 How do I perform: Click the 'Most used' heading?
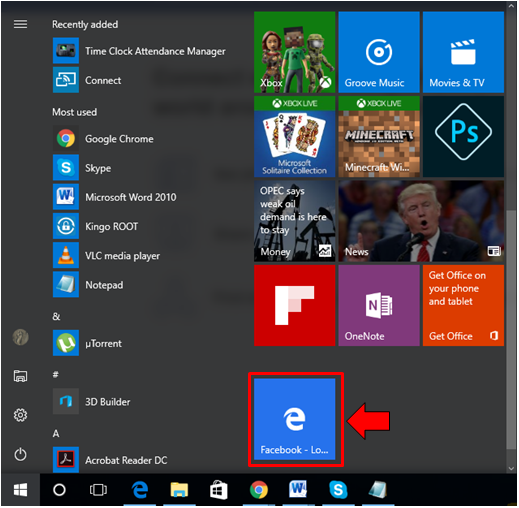(x=74, y=112)
